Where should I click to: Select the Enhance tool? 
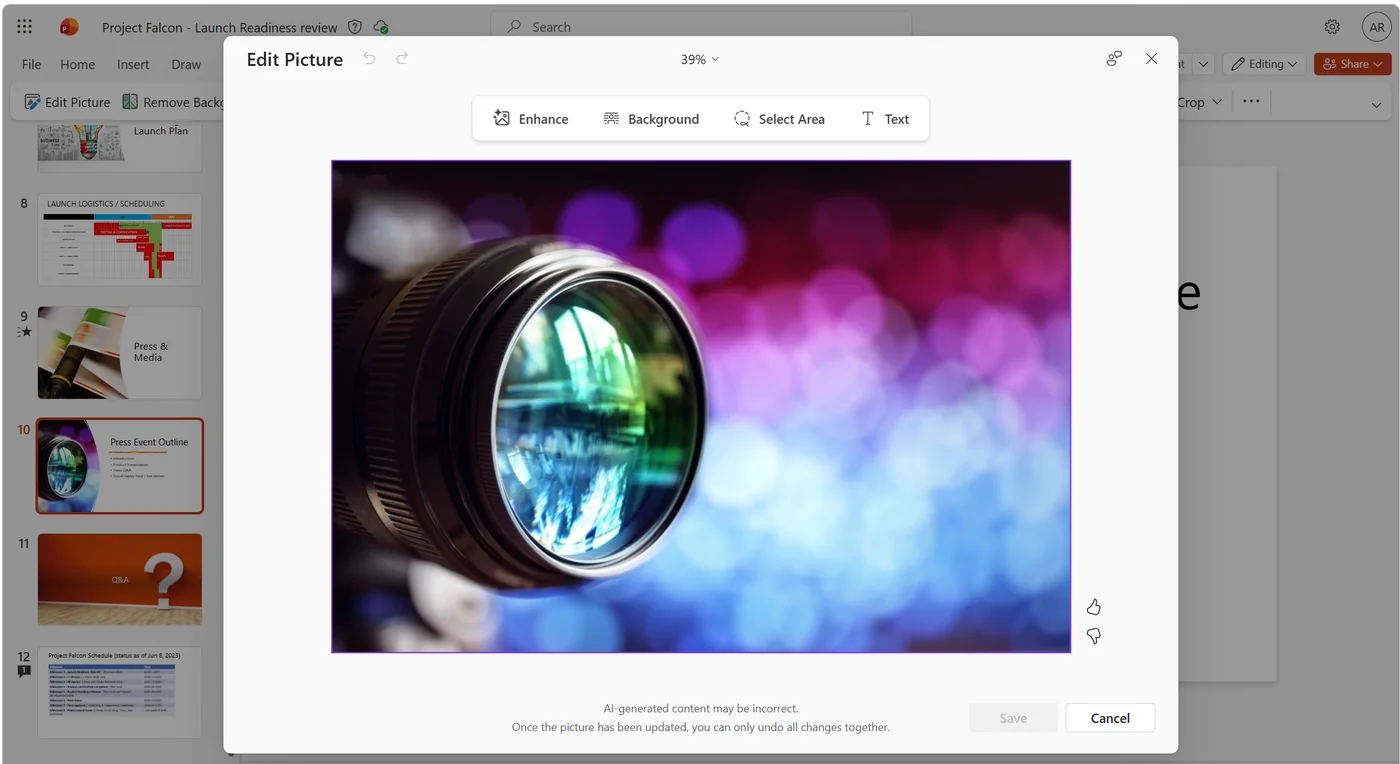pos(531,118)
